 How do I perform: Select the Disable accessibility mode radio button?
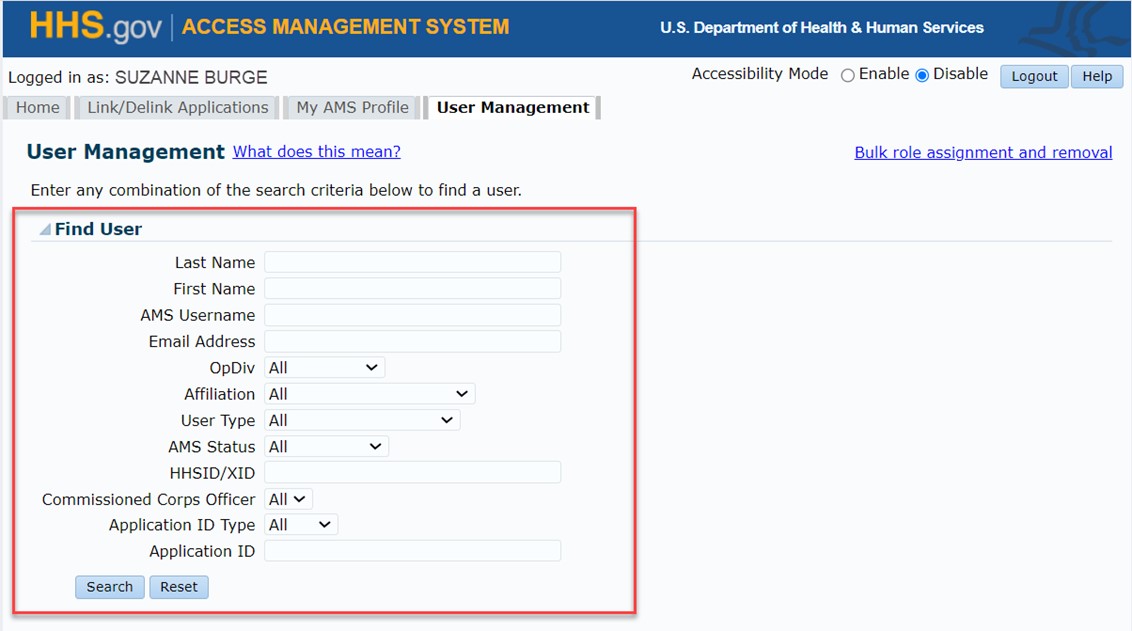[x=922, y=76]
